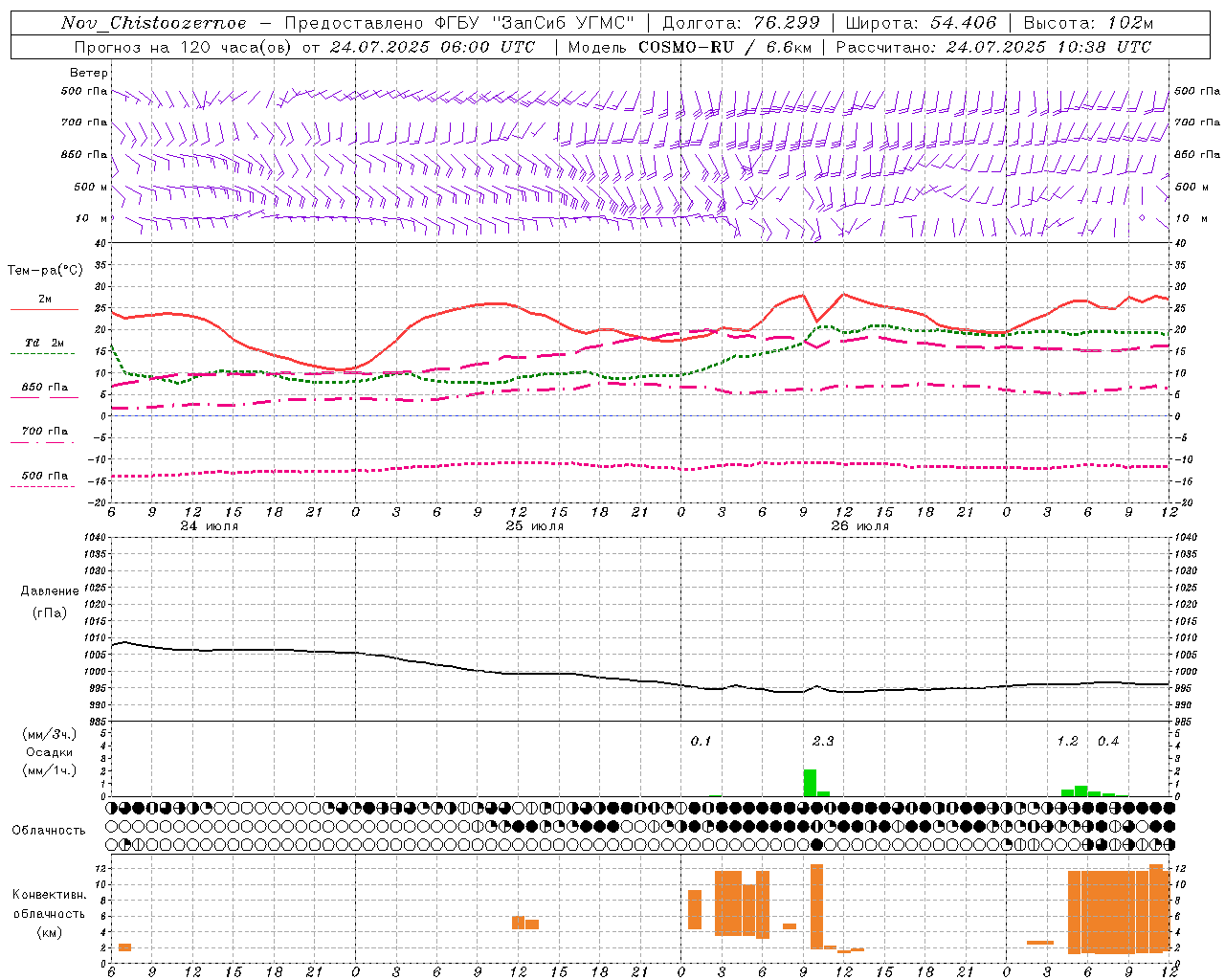
Task: Click the 500 гПа temperature legend entry
Action: point(45,476)
